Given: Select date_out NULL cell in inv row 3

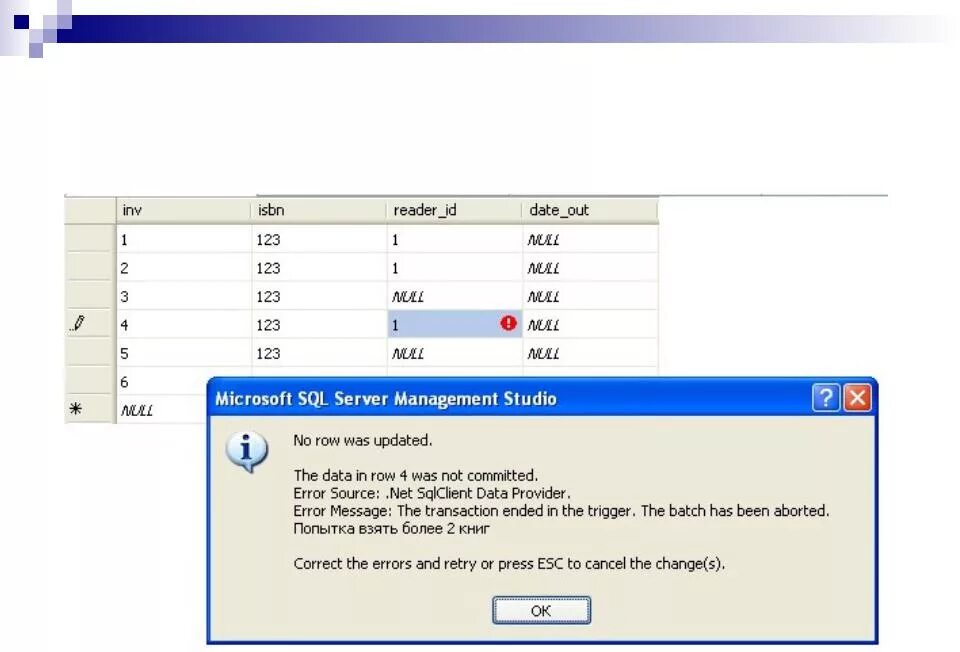Looking at the screenshot, I should click(x=590, y=296).
